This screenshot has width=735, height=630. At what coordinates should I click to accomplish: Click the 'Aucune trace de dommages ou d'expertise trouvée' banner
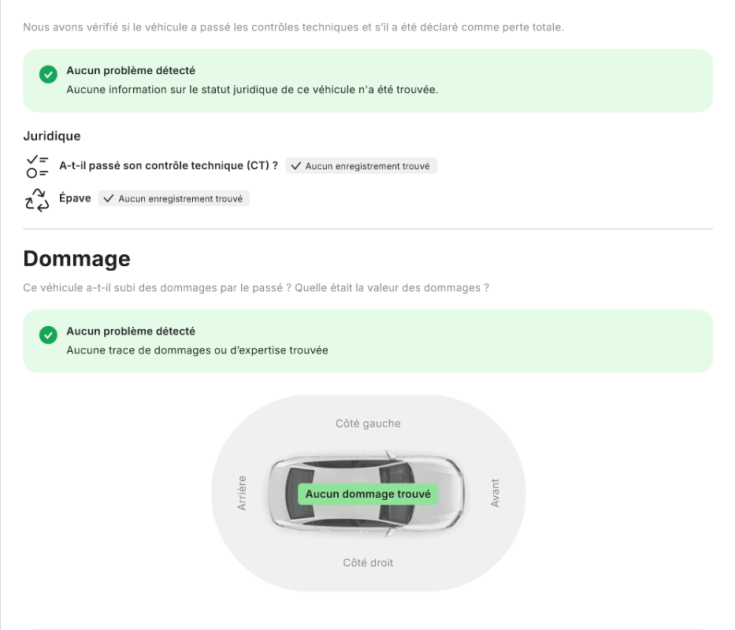click(368, 341)
